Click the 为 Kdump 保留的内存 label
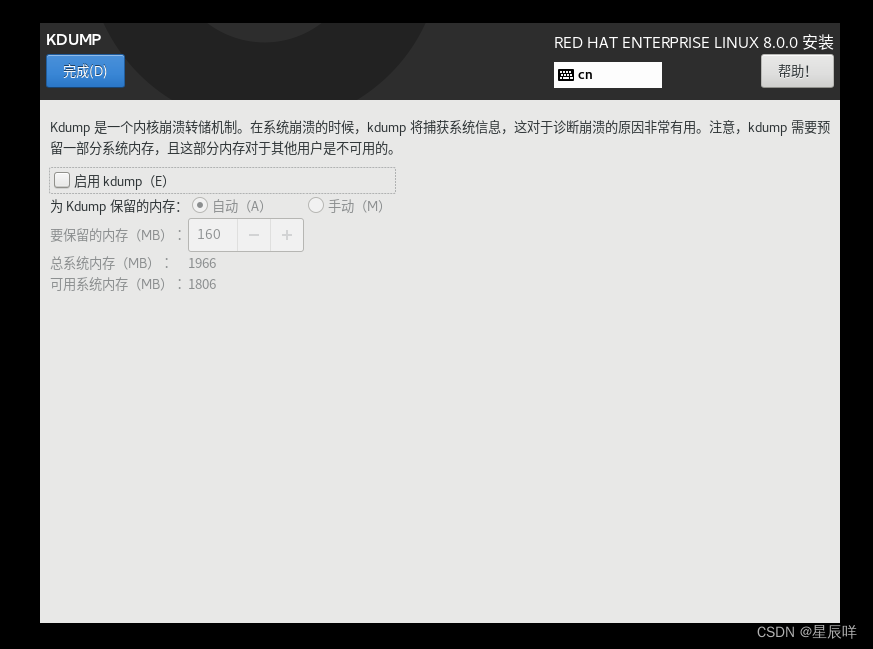This screenshot has width=873, height=649. 115,206
